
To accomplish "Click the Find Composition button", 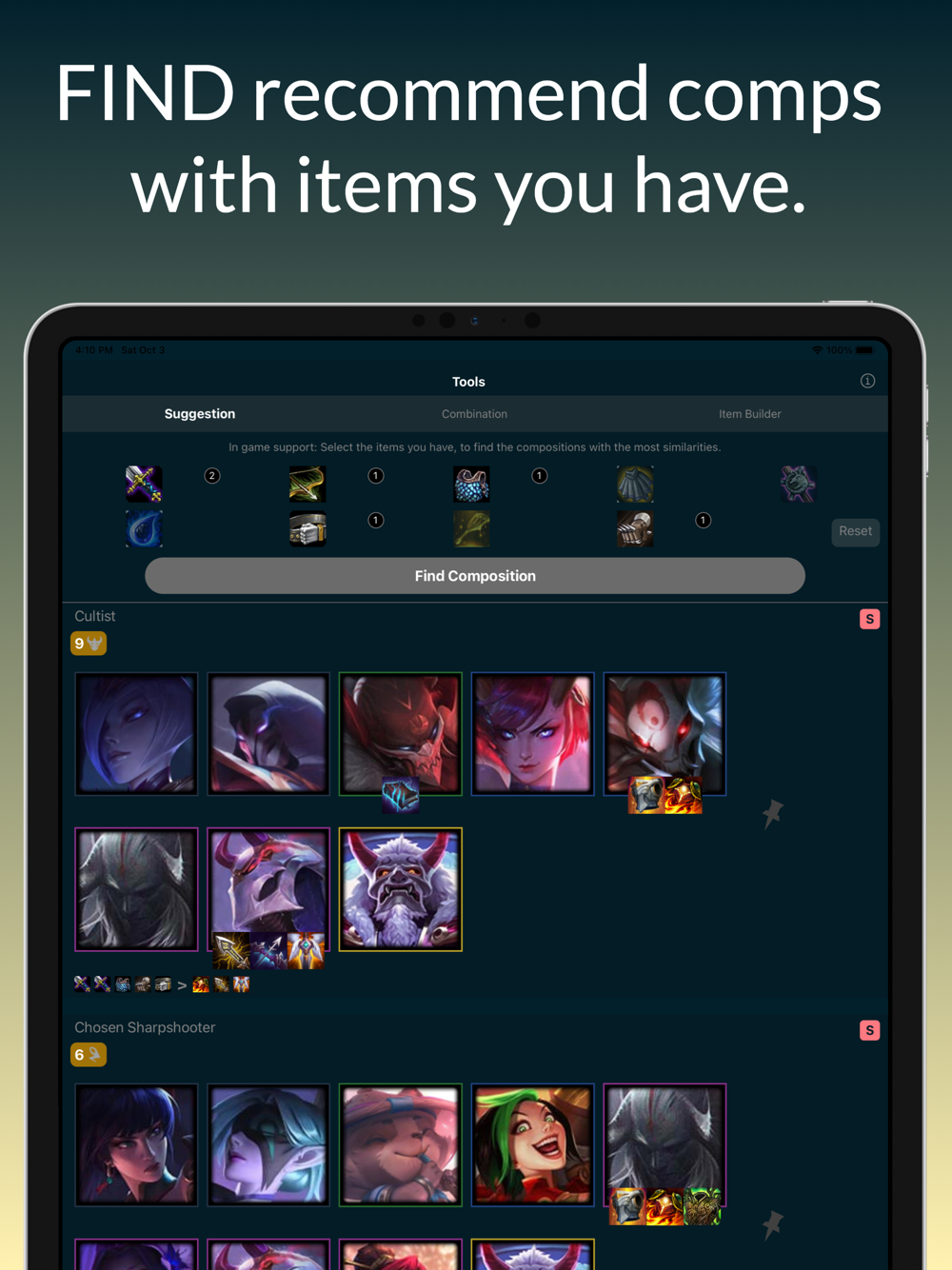I will [x=475, y=576].
